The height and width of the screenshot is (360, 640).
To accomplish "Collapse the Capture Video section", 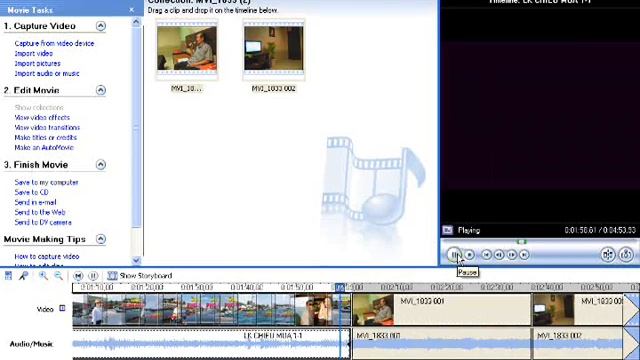I will pyautogui.click(x=101, y=26).
